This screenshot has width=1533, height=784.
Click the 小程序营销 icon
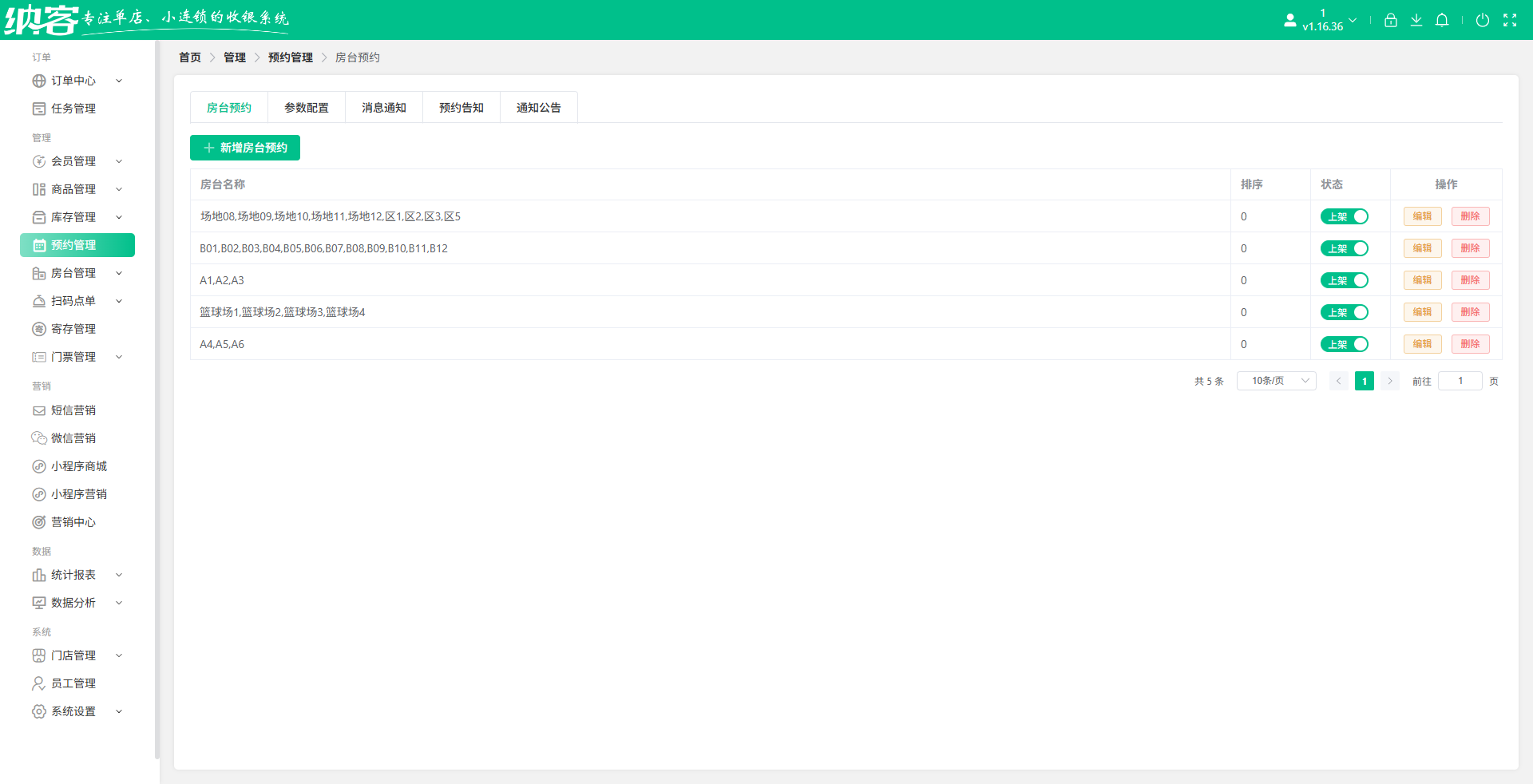39,494
